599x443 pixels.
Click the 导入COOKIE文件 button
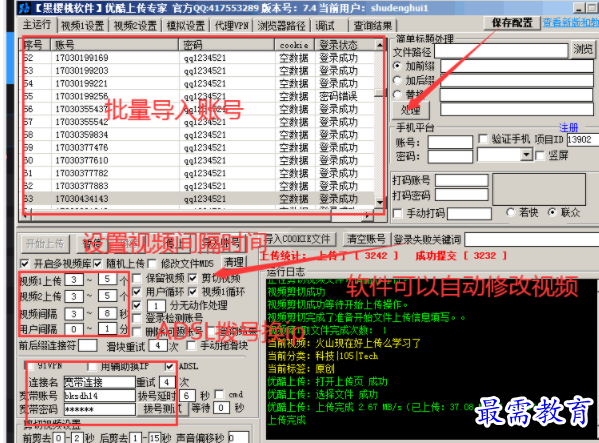[299, 239]
